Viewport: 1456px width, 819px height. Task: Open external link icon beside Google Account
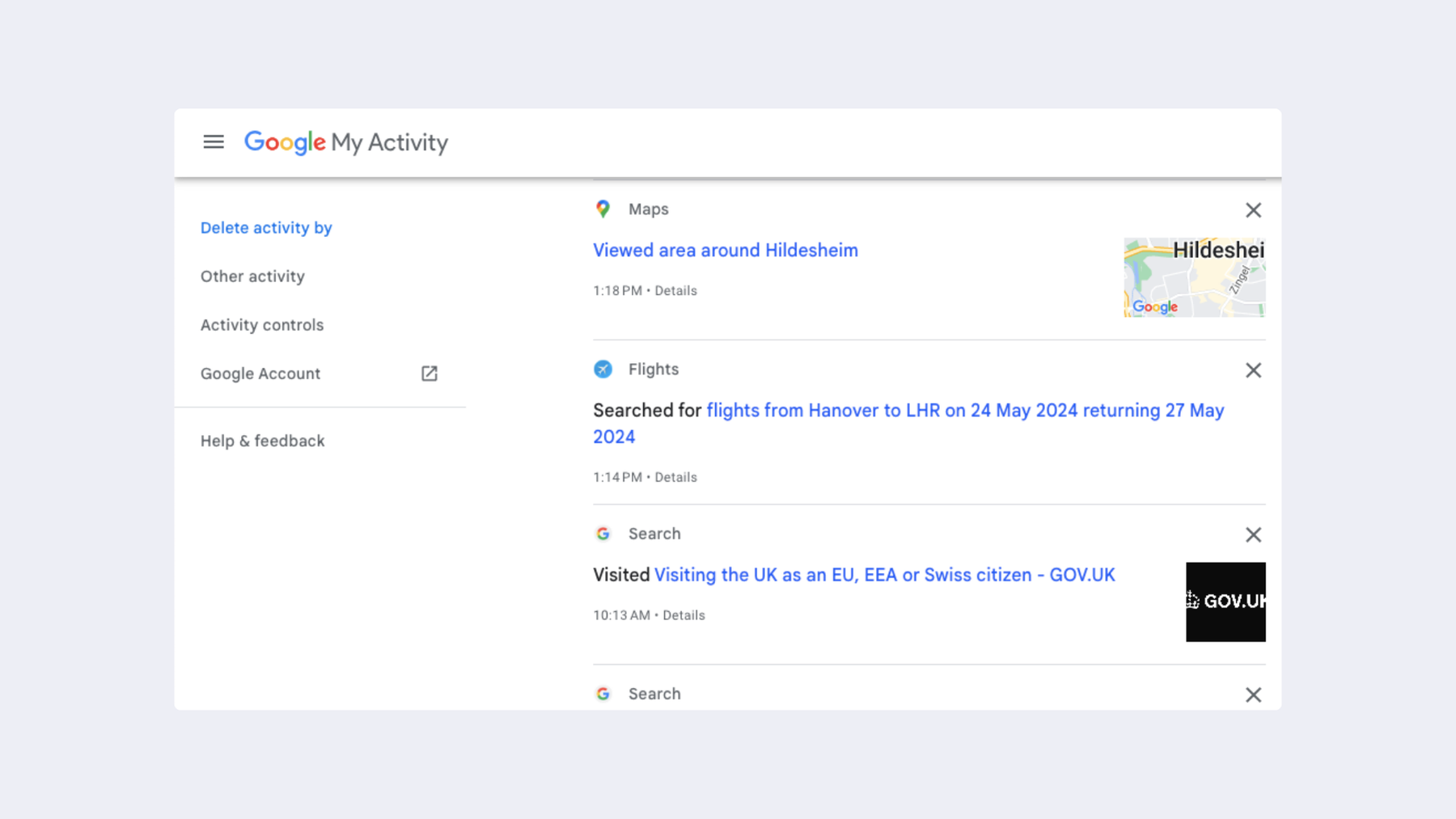point(430,374)
